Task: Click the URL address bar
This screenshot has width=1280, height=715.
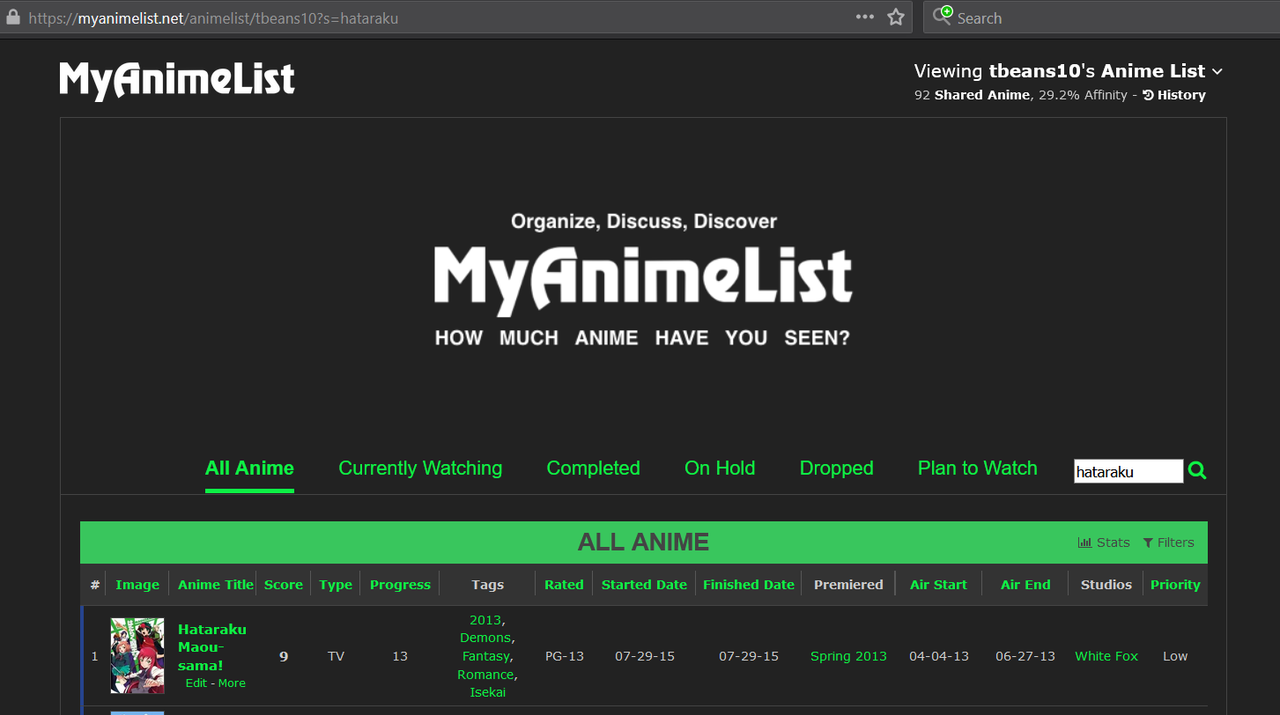Action: click(x=456, y=17)
